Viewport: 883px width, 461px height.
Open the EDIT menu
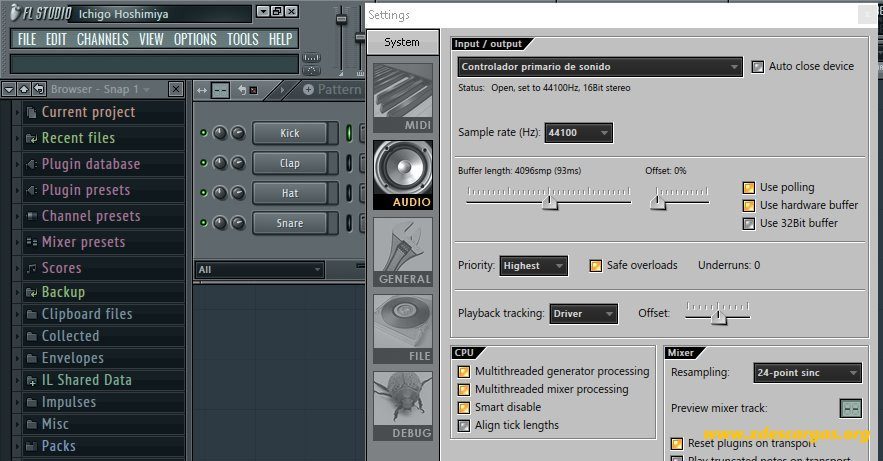(56, 39)
